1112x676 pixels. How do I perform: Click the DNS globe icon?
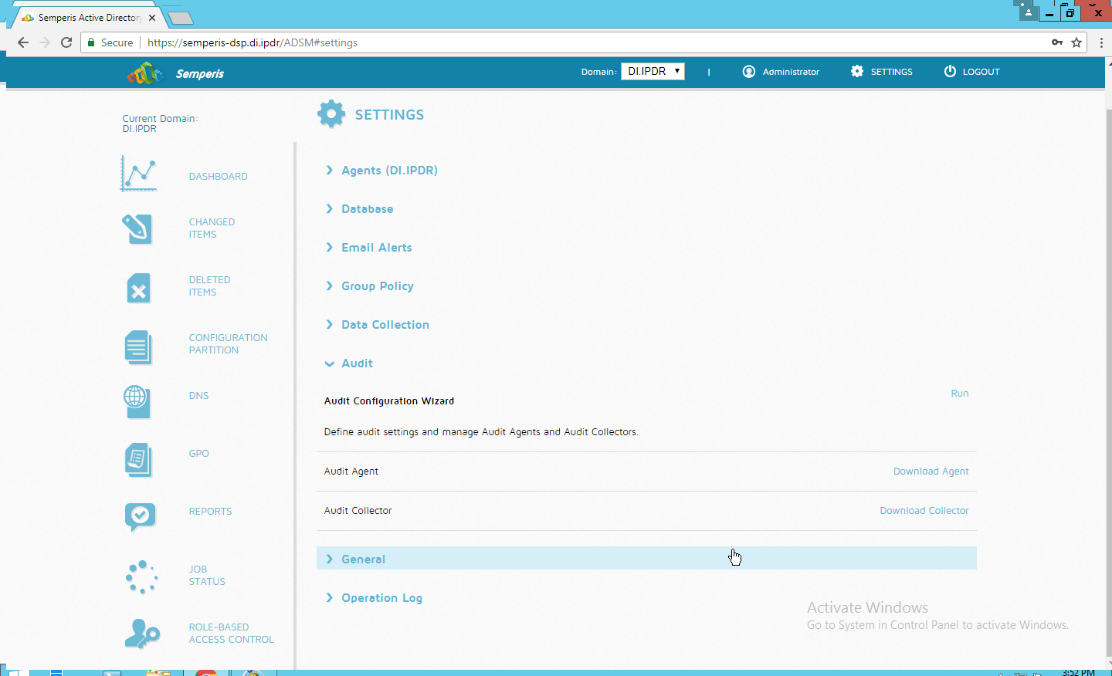[x=138, y=400]
